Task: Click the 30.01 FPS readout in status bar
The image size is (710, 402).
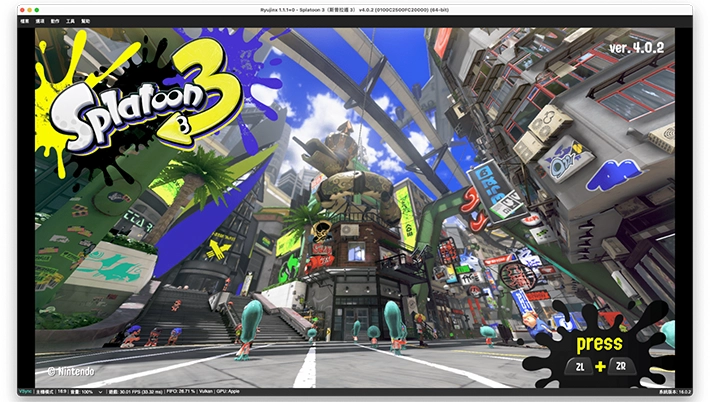Action: [136, 392]
